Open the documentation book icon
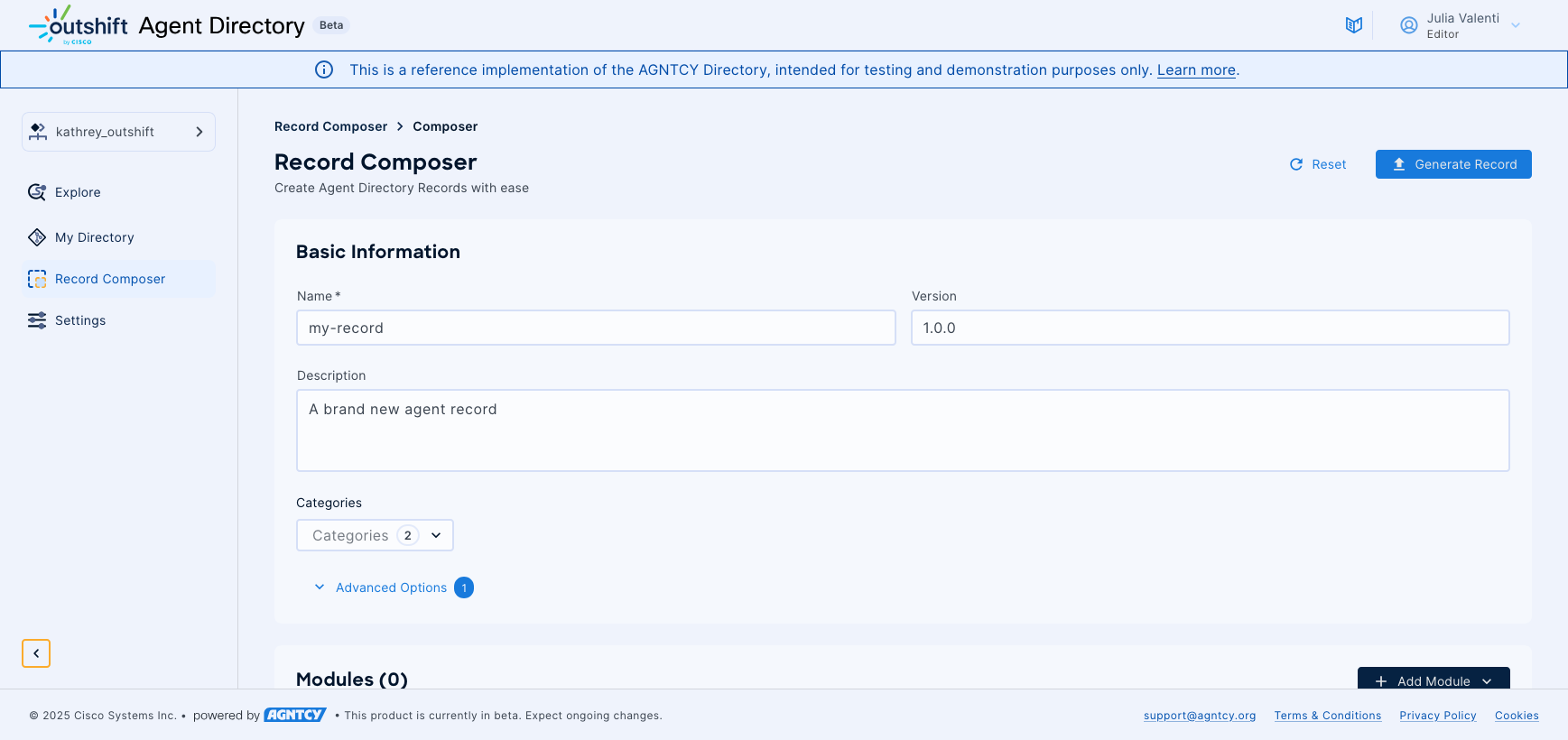 pos(1353,25)
